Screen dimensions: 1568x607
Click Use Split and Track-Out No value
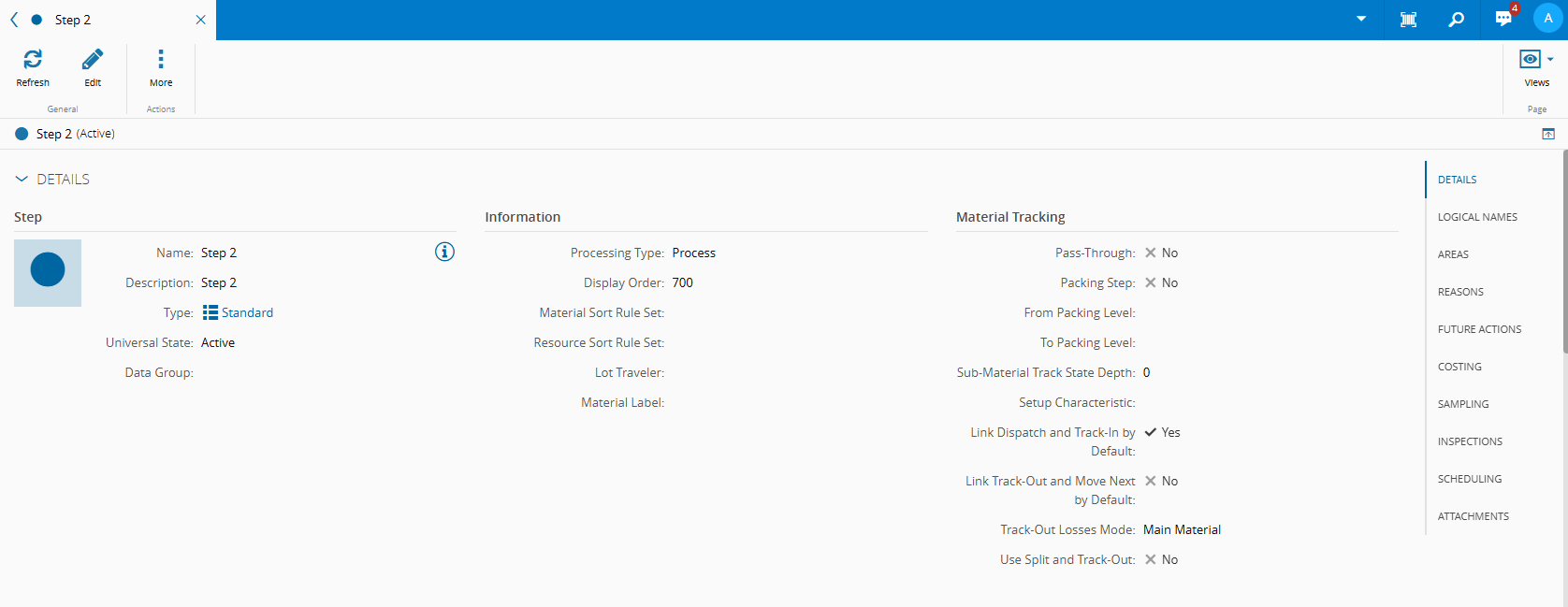(x=1161, y=559)
